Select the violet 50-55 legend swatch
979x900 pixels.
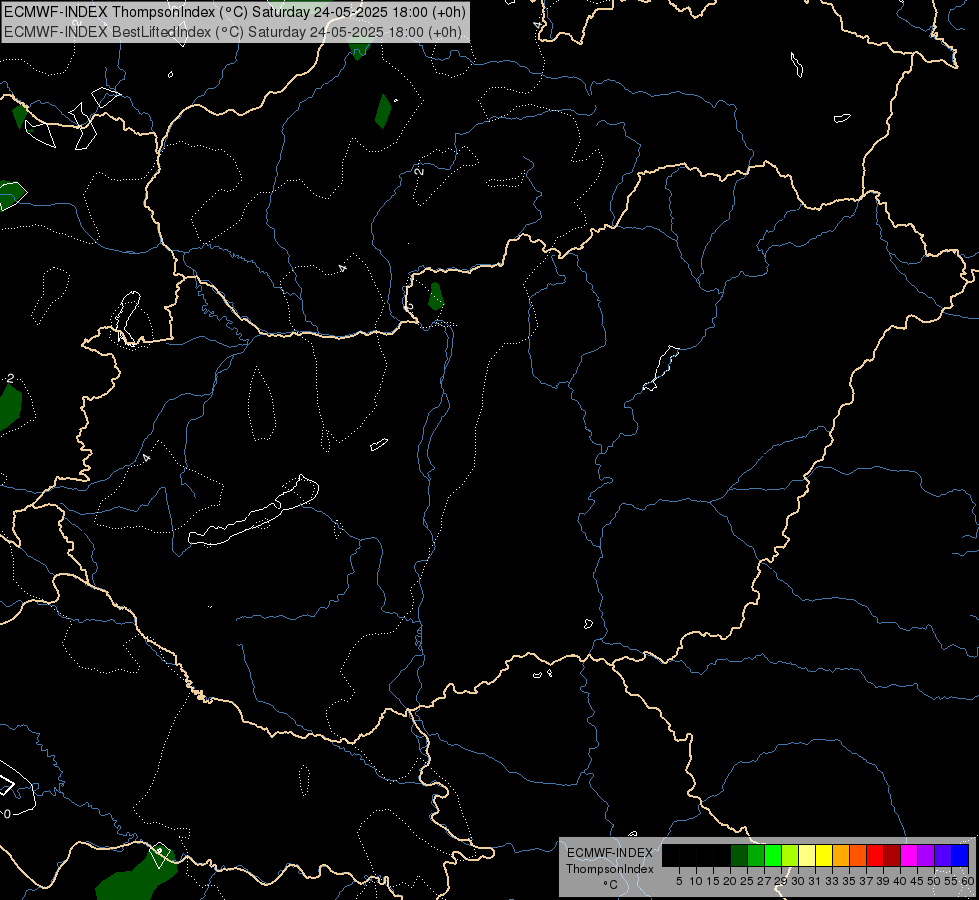(943, 855)
